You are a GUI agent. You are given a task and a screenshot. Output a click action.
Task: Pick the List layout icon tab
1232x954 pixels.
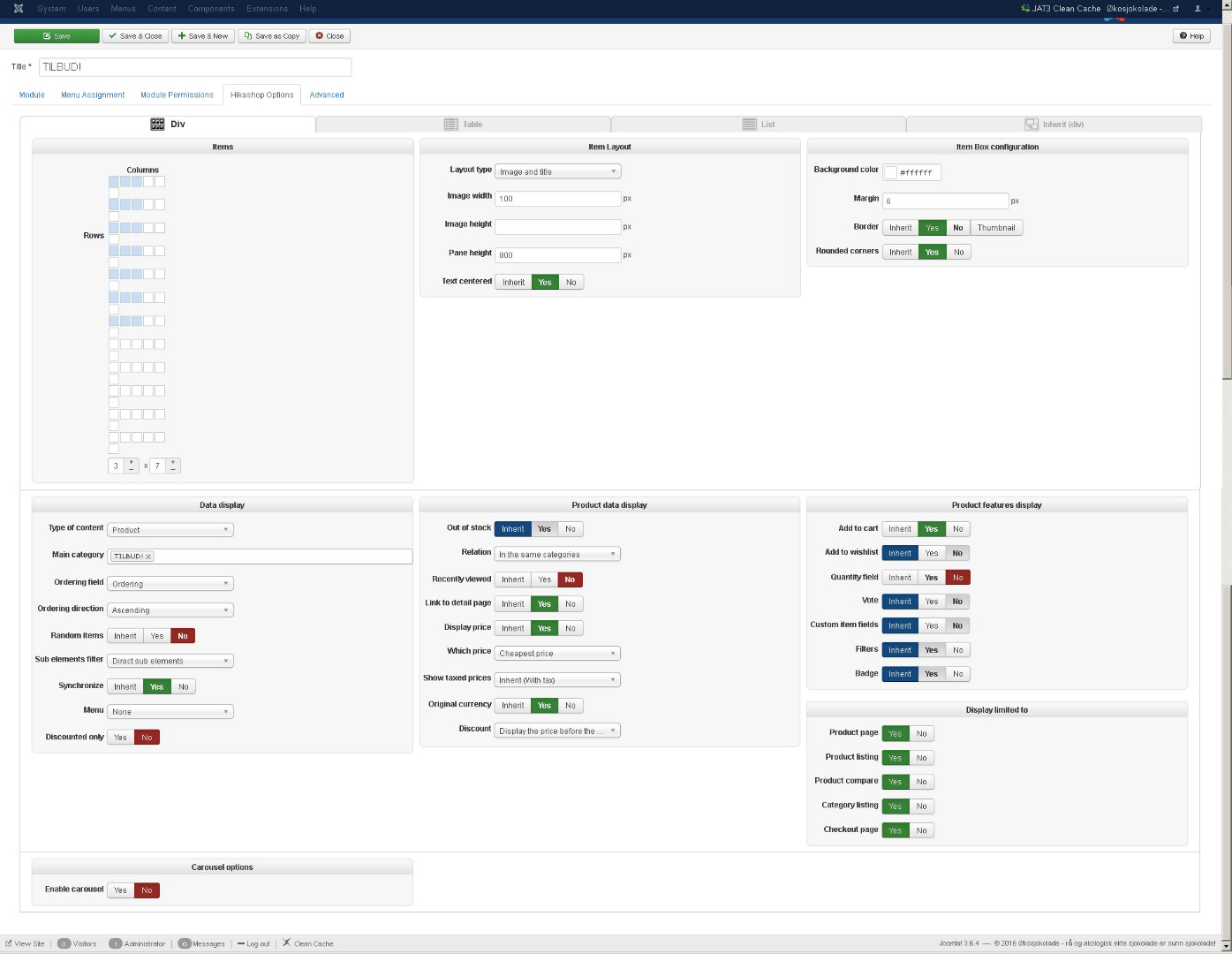(759, 125)
